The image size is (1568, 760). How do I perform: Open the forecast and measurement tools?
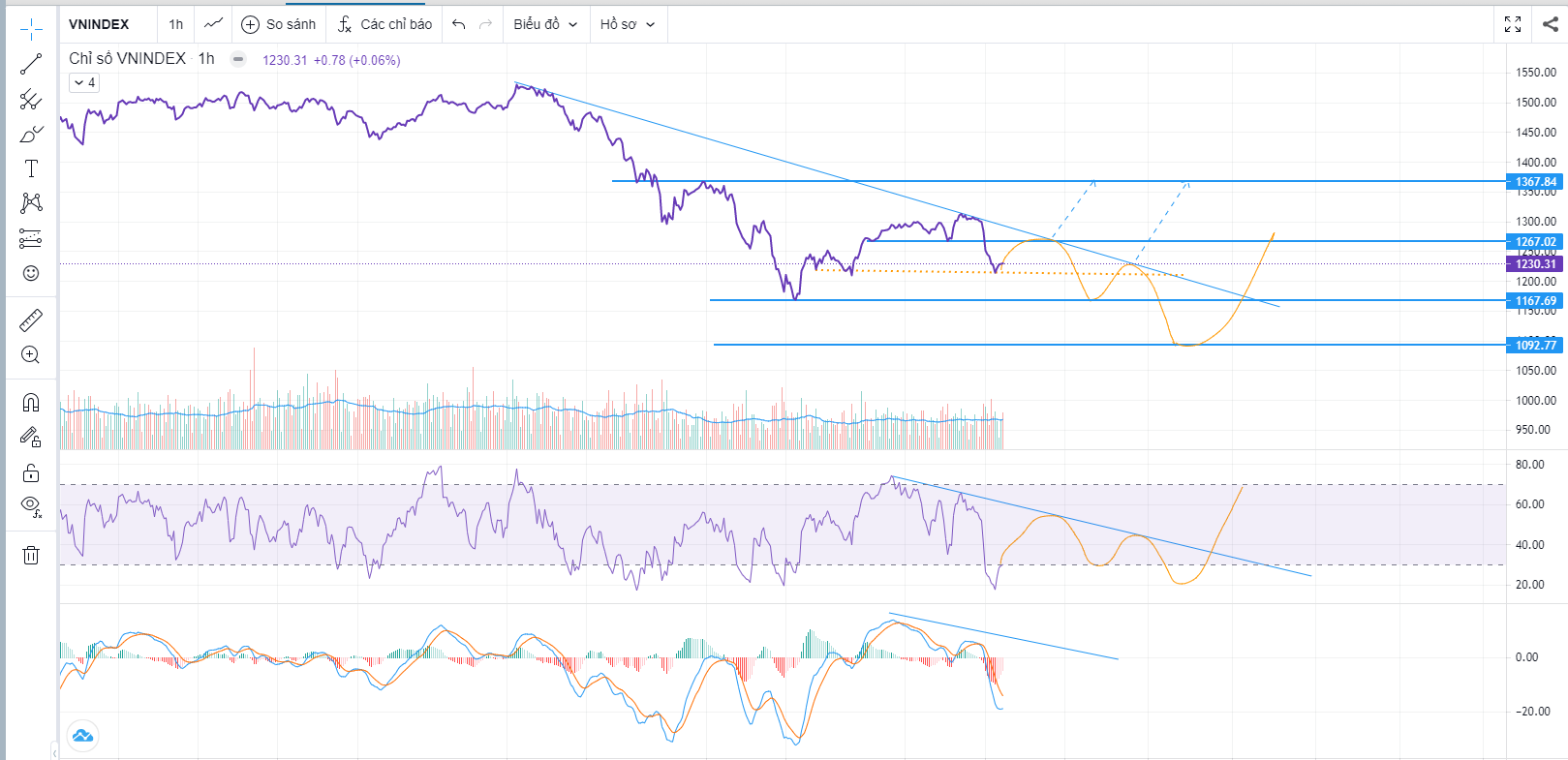[31, 238]
